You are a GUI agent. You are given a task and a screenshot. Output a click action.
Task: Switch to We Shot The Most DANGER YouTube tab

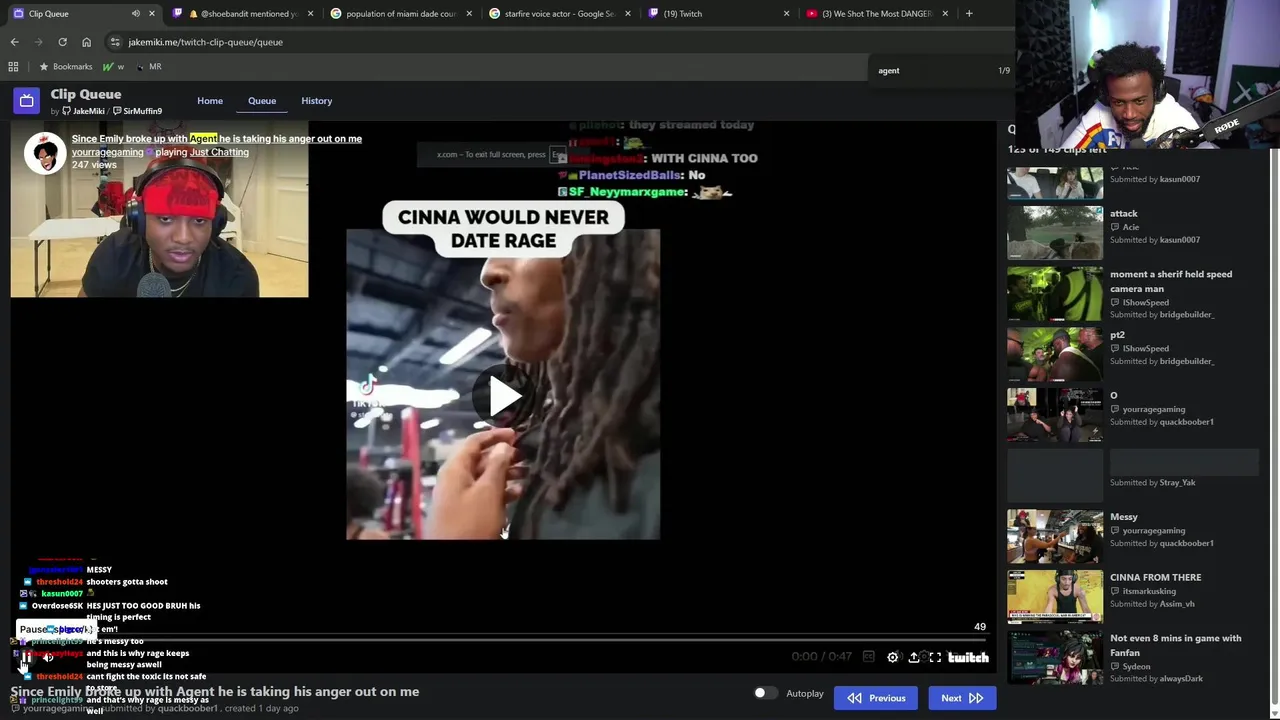click(x=876, y=13)
